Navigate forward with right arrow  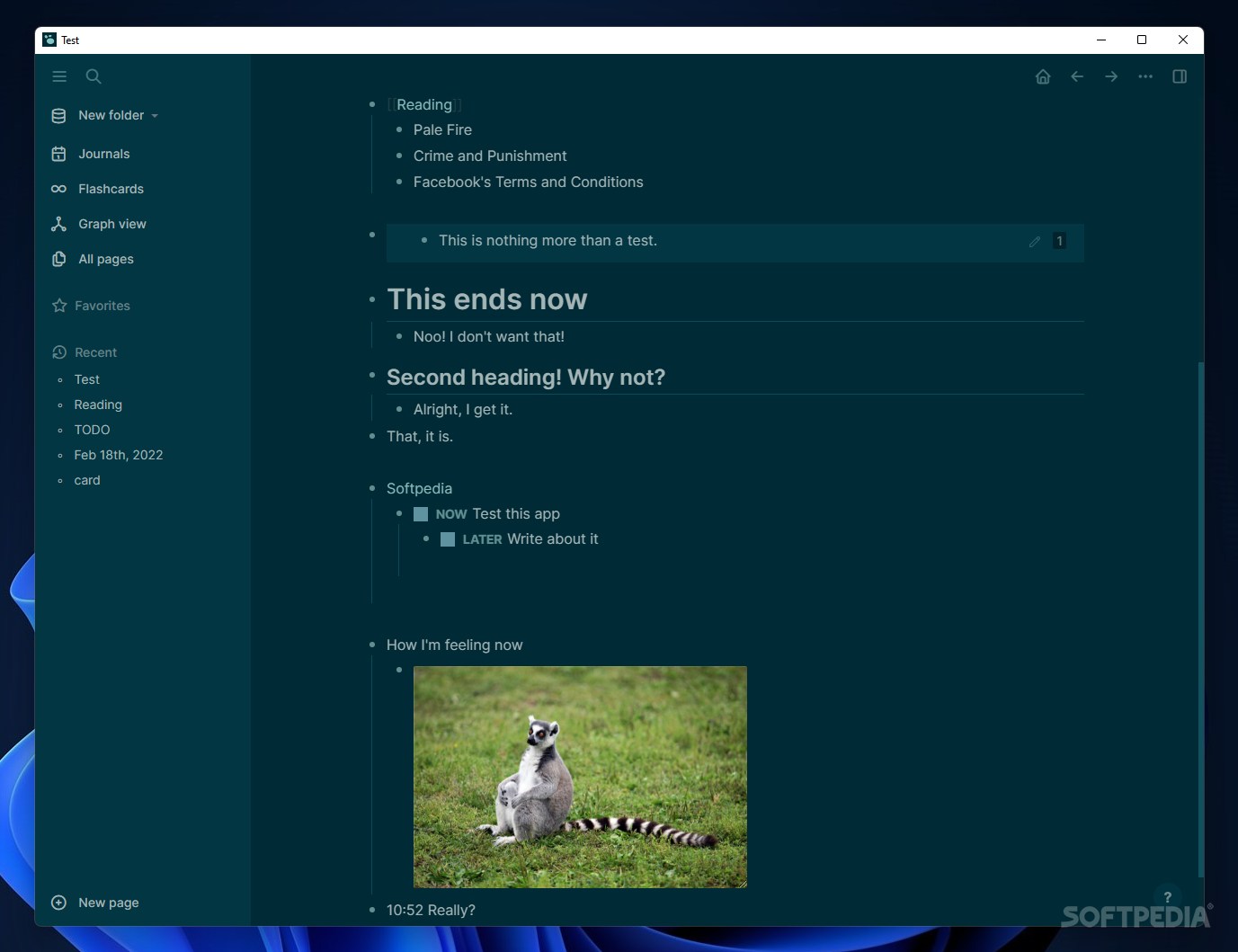click(1111, 76)
